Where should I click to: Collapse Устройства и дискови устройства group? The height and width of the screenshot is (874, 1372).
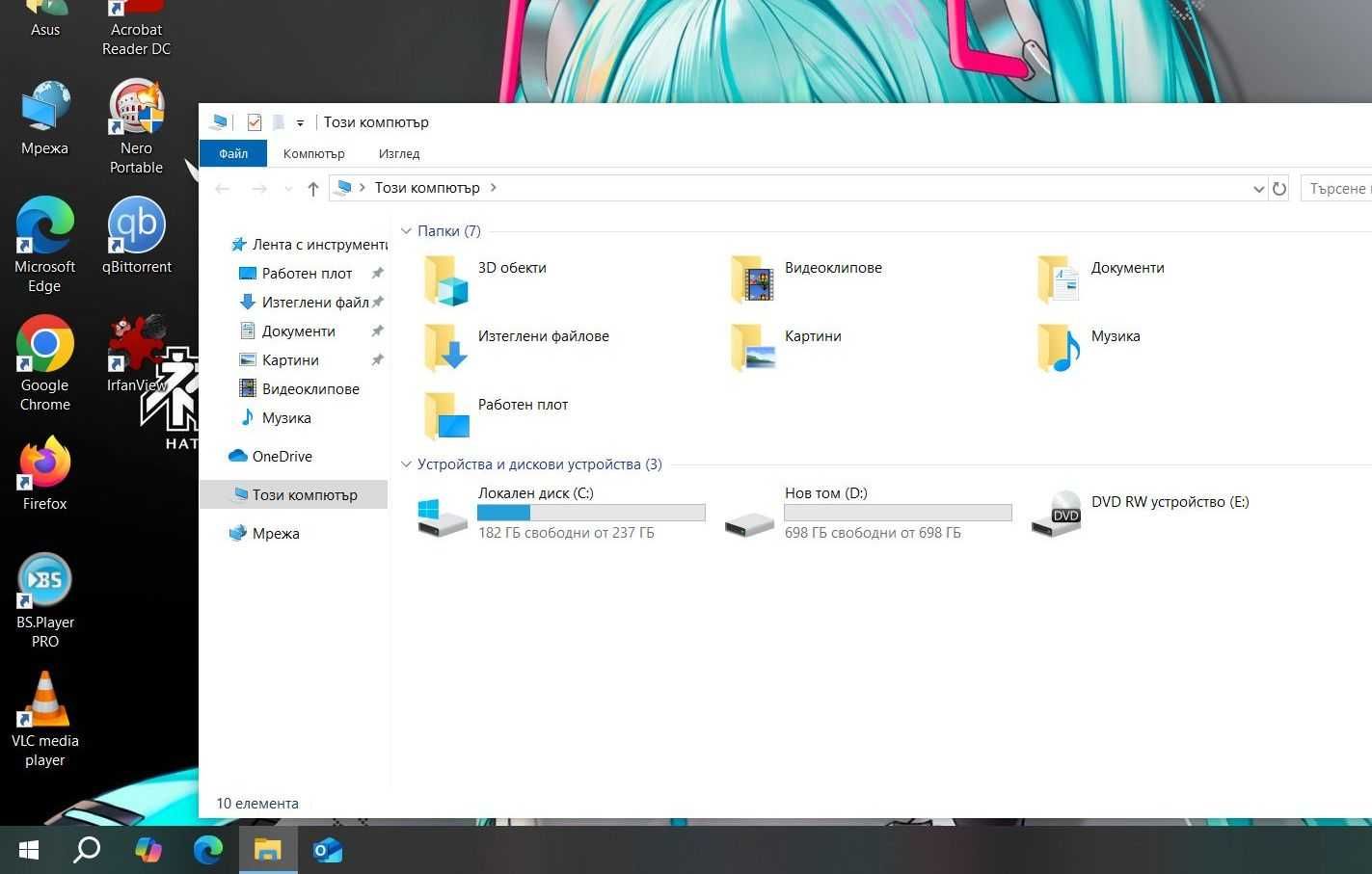tap(406, 464)
